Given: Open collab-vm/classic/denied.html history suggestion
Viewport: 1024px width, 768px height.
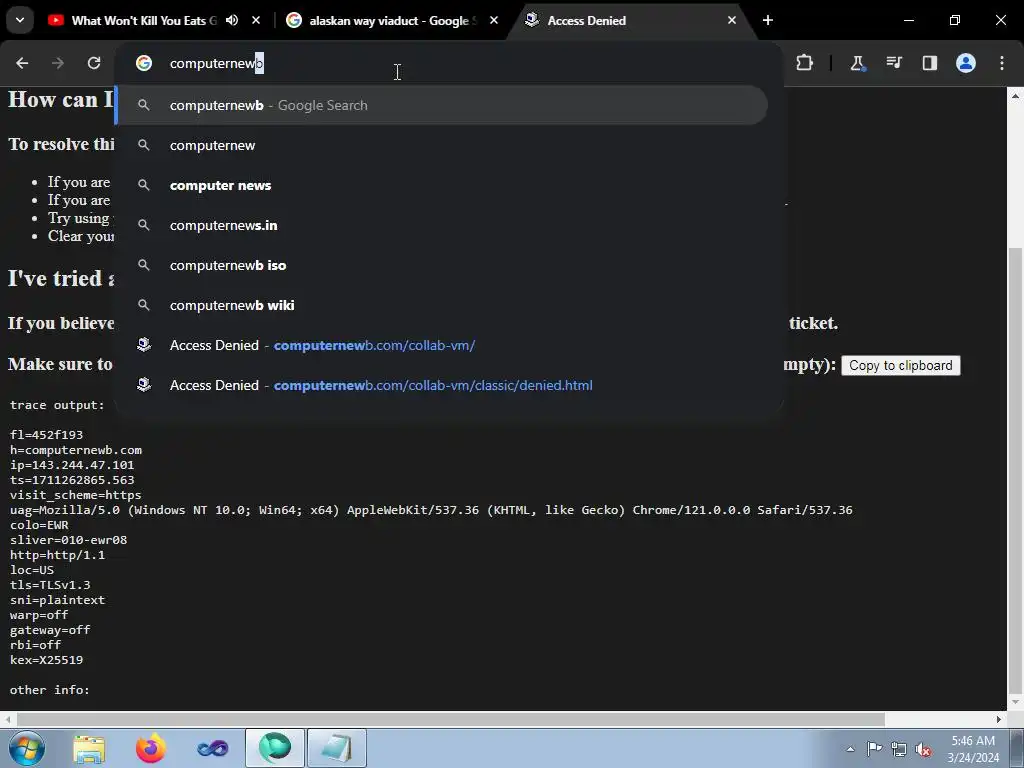Looking at the screenshot, I should click(441, 385).
